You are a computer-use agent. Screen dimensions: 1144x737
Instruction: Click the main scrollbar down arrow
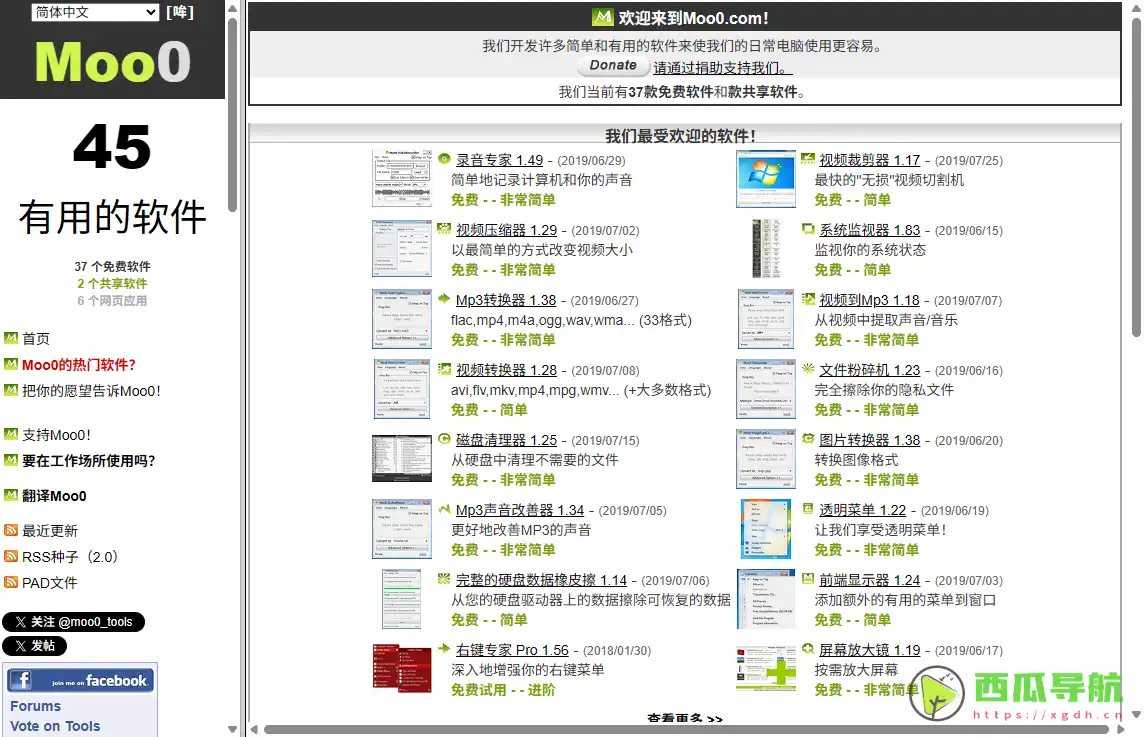[1136, 714]
